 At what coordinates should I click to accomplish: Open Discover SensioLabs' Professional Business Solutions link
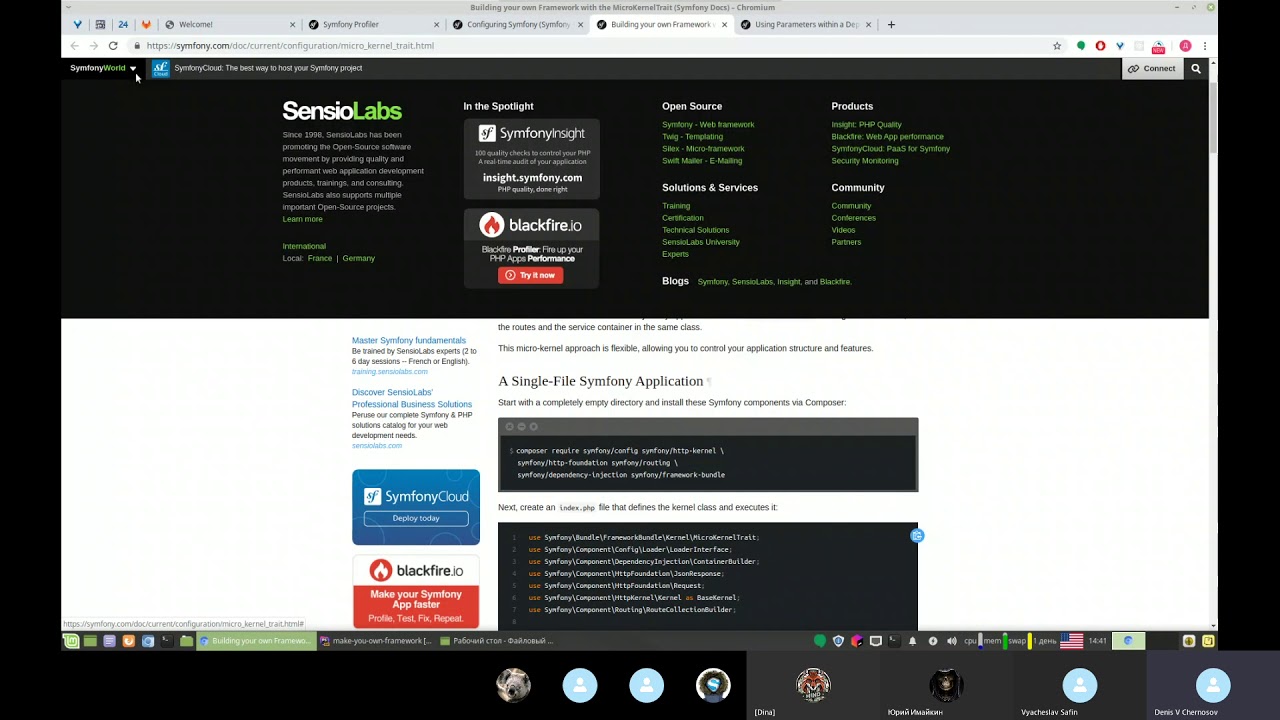tap(412, 398)
